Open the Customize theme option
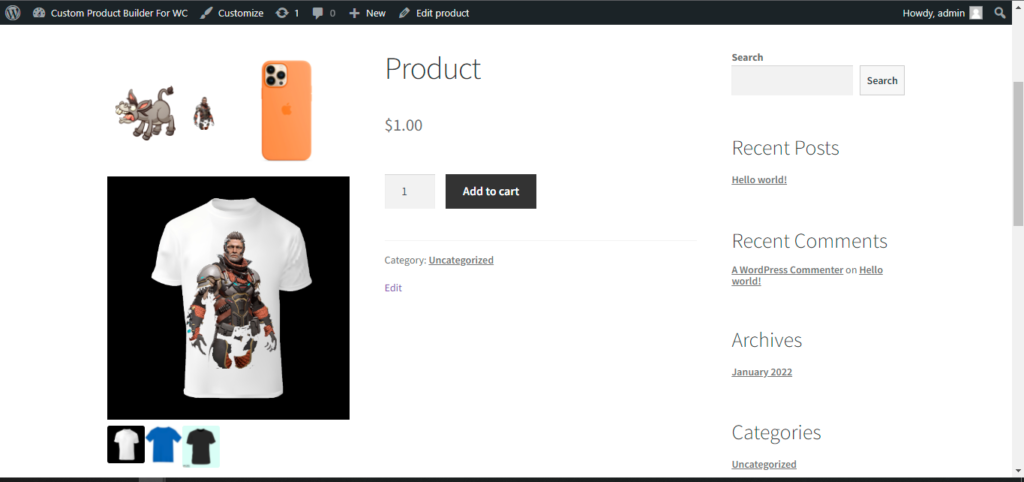The height and width of the screenshot is (482, 1024). click(x=232, y=13)
